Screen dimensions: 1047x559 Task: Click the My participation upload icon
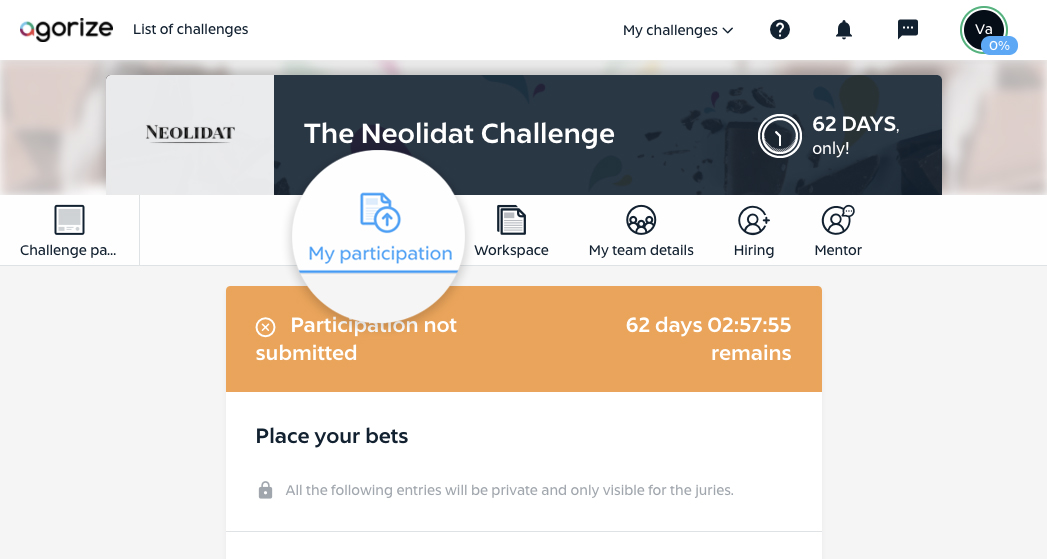pyautogui.click(x=380, y=212)
